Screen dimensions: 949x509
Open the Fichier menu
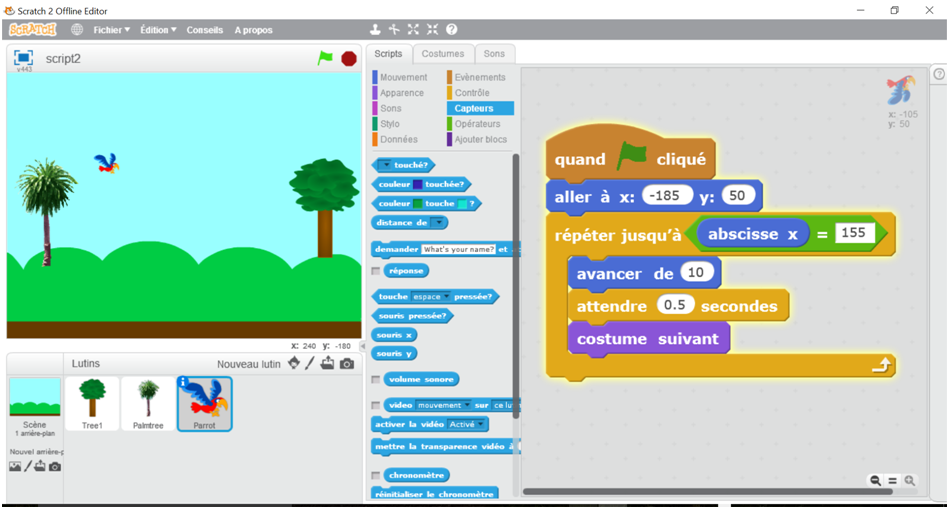pyautogui.click(x=111, y=30)
